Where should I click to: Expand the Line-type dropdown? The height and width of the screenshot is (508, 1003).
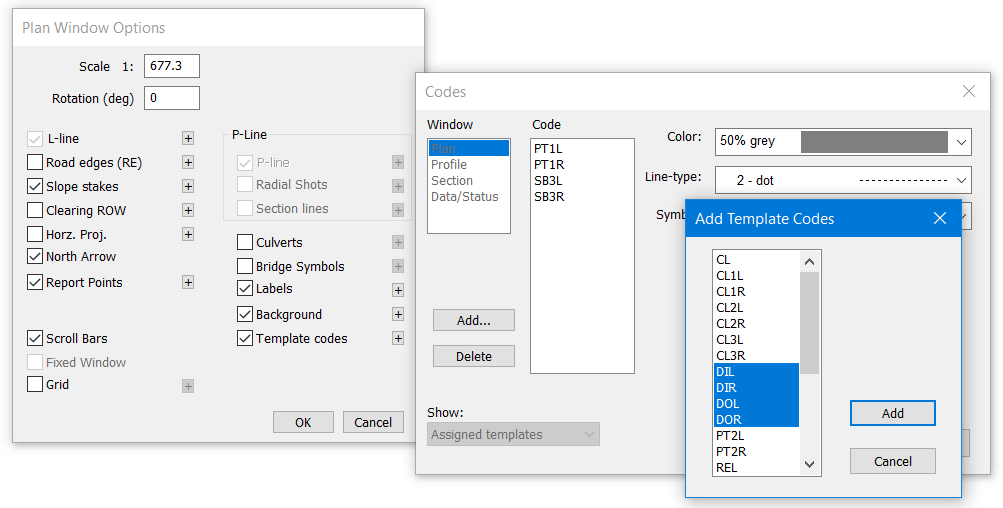(960, 180)
